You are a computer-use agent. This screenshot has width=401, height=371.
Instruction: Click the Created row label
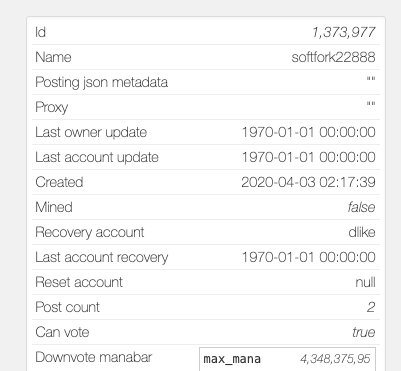coord(59,182)
